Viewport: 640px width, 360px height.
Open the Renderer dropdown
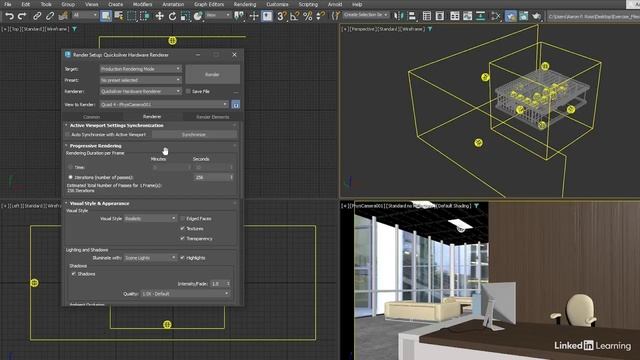click(140, 91)
